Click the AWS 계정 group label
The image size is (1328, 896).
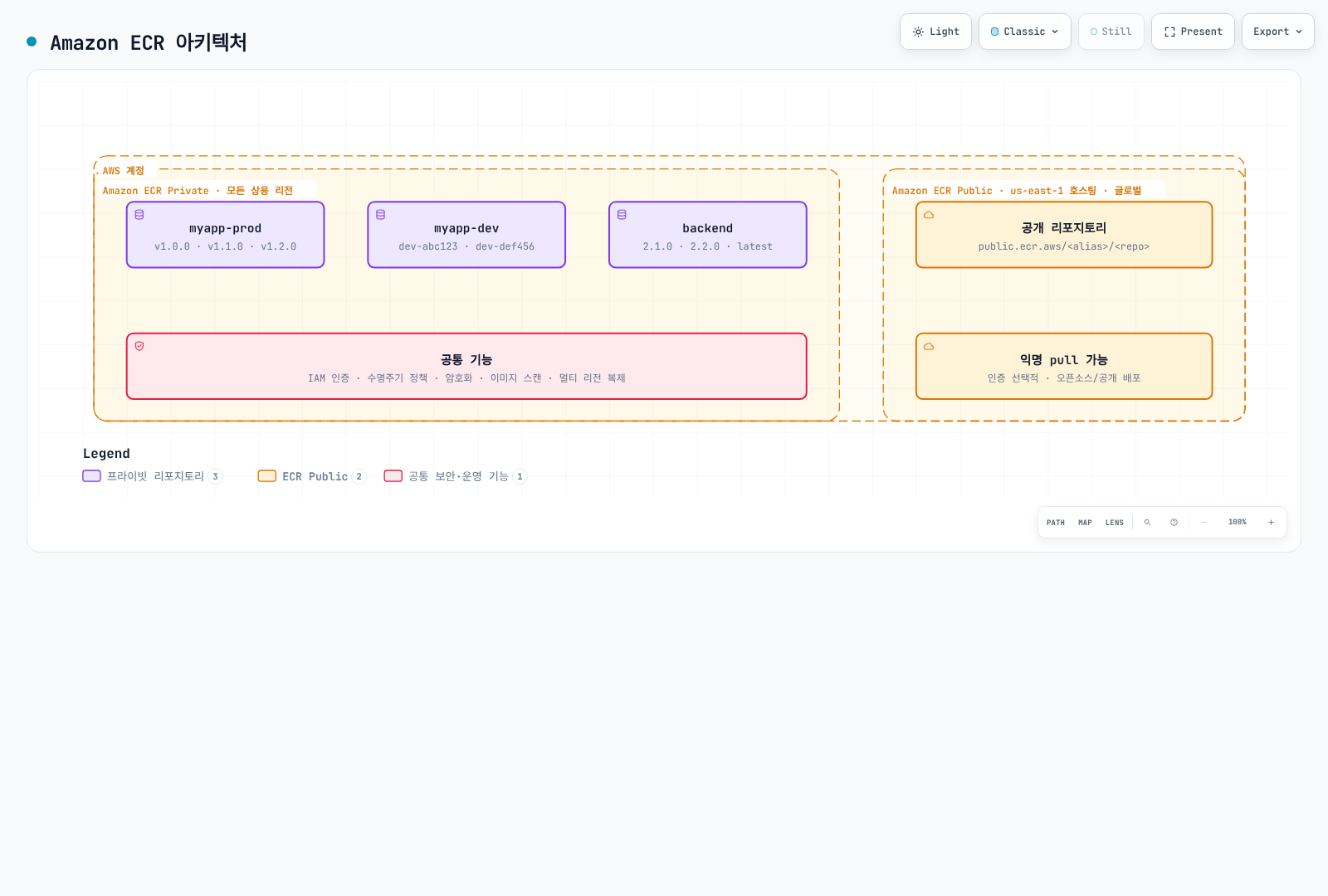(x=124, y=171)
